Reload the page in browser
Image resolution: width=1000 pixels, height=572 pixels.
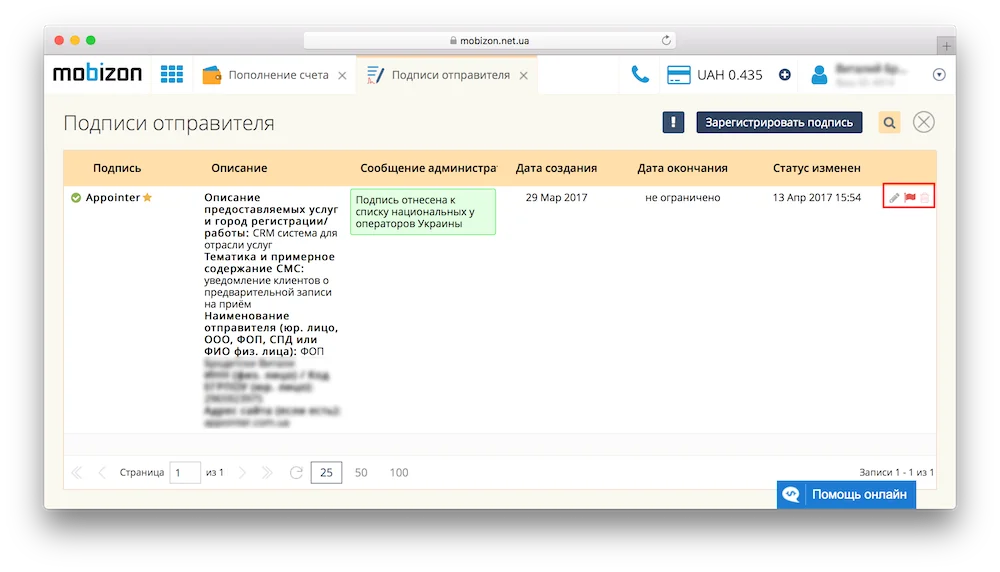(666, 40)
